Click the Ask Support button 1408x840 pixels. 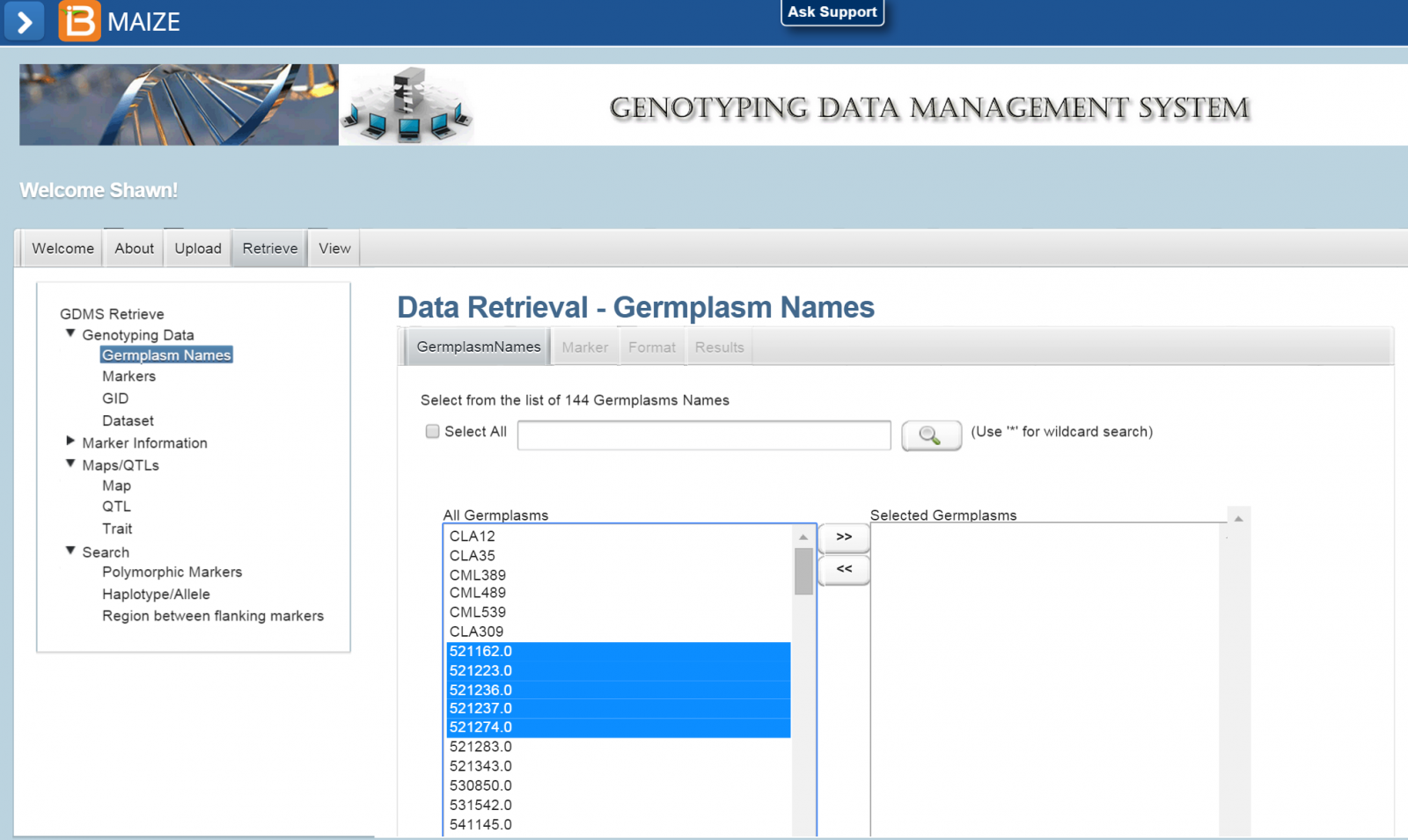(x=832, y=12)
